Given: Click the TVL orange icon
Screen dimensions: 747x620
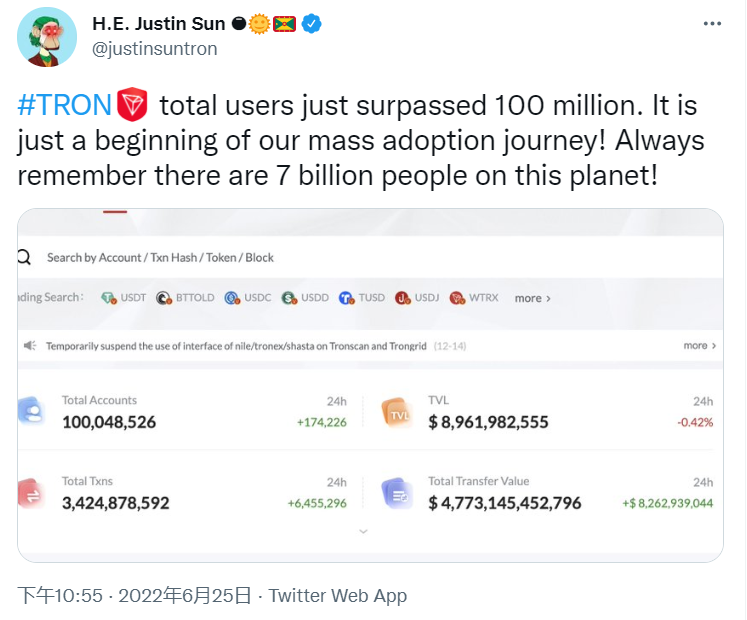Looking at the screenshot, I should point(396,412).
